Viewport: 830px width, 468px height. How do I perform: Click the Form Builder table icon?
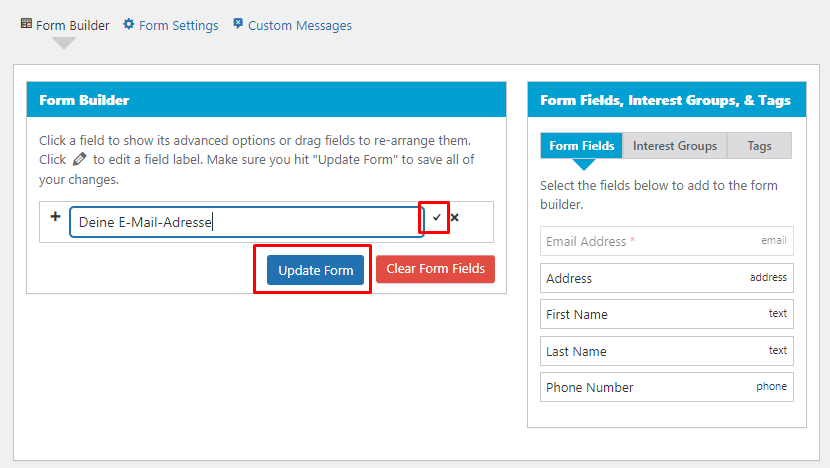26,24
